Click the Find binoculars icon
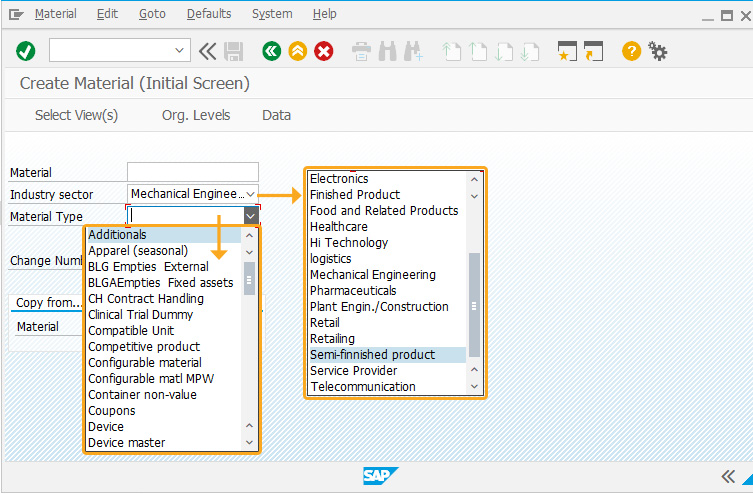 (x=388, y=51)
